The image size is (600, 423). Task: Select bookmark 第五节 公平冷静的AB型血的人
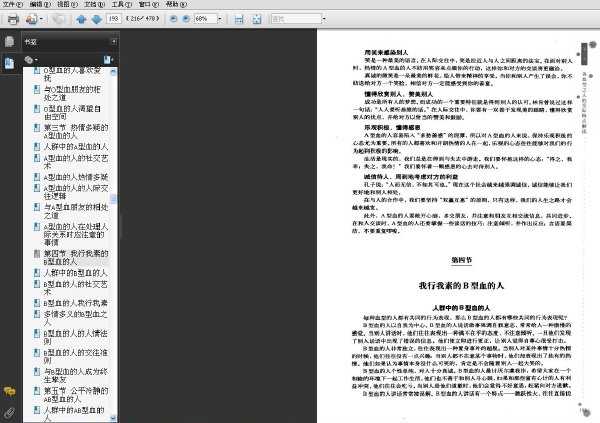pos(76,395)
